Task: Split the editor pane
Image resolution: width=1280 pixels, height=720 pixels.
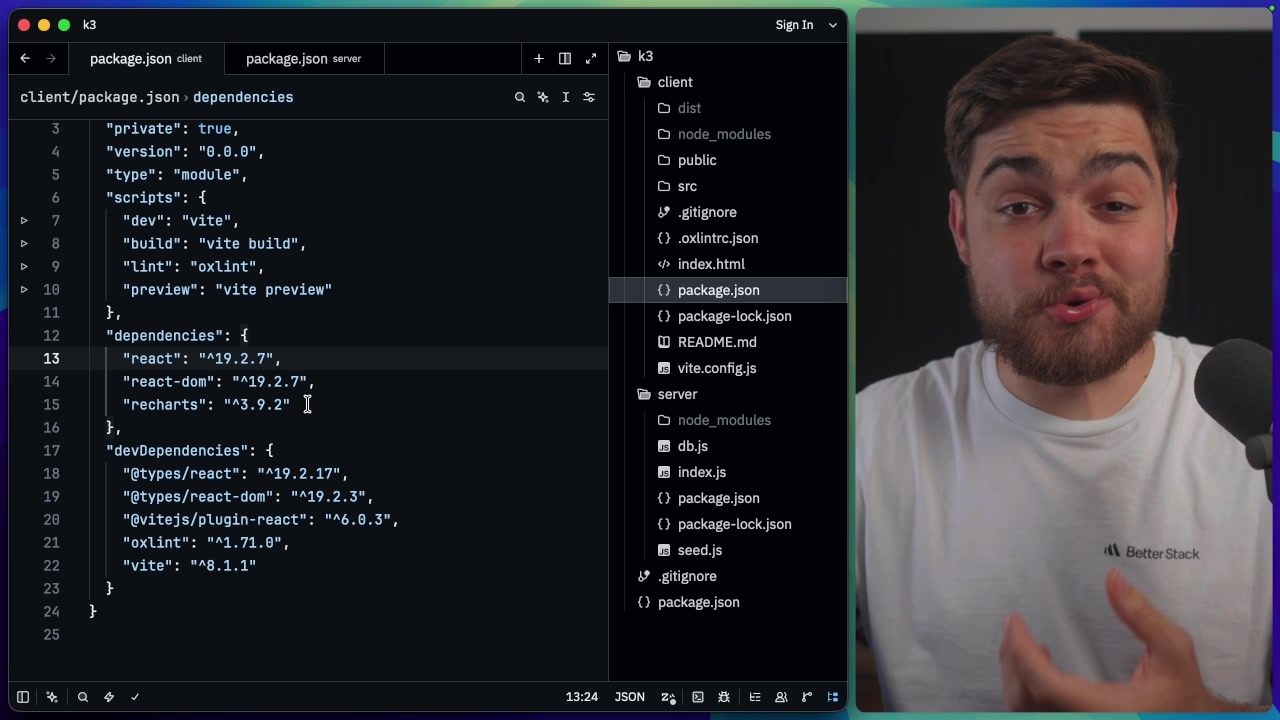Action: (565, 58)
